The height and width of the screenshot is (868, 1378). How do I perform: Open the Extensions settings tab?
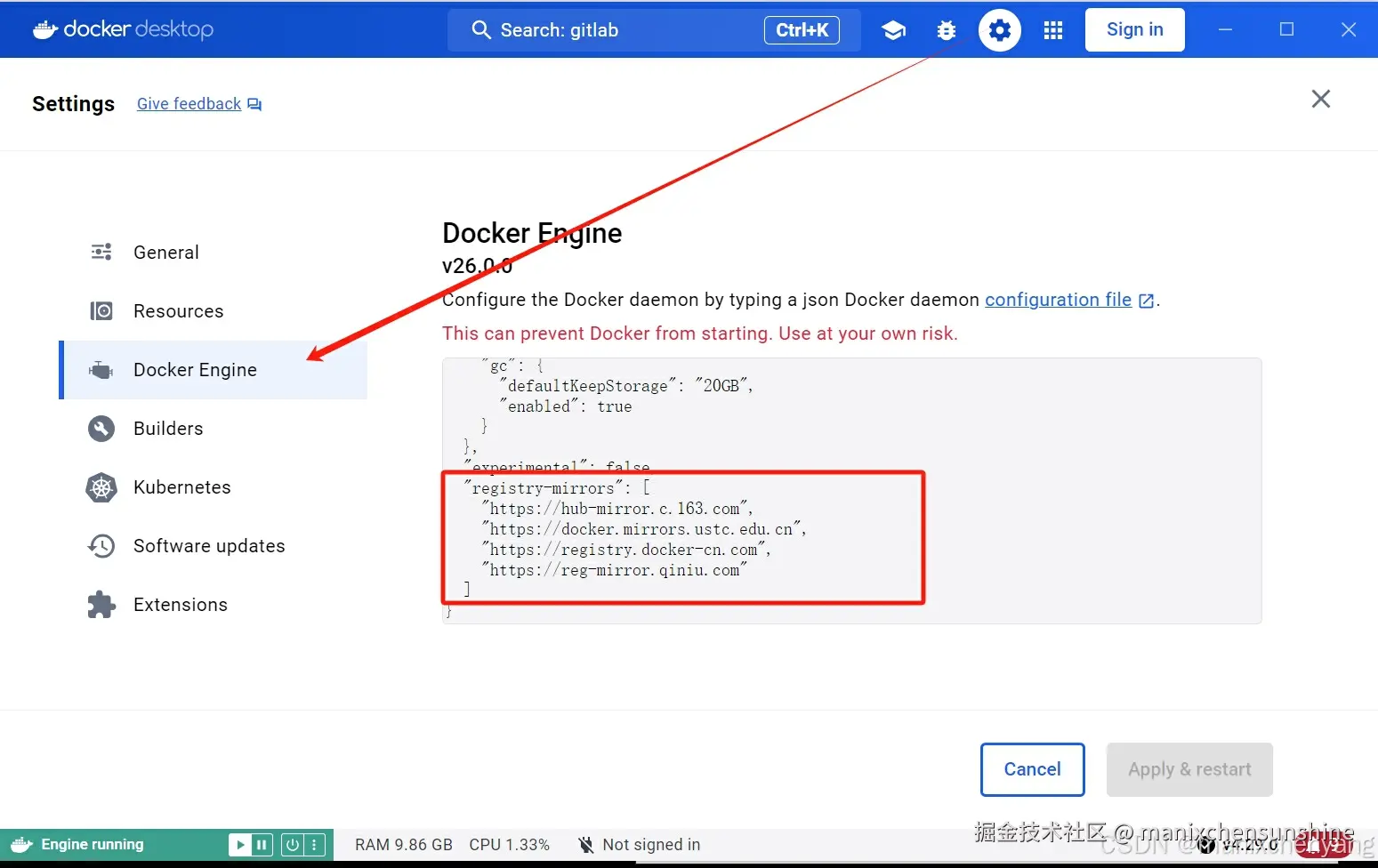point(214,605)
